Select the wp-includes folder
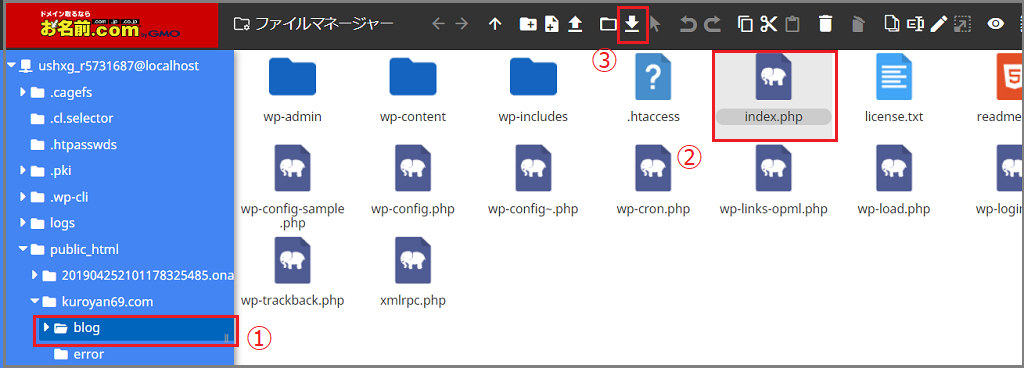The height and width of the screenshot is (368, 1024). 533,90
